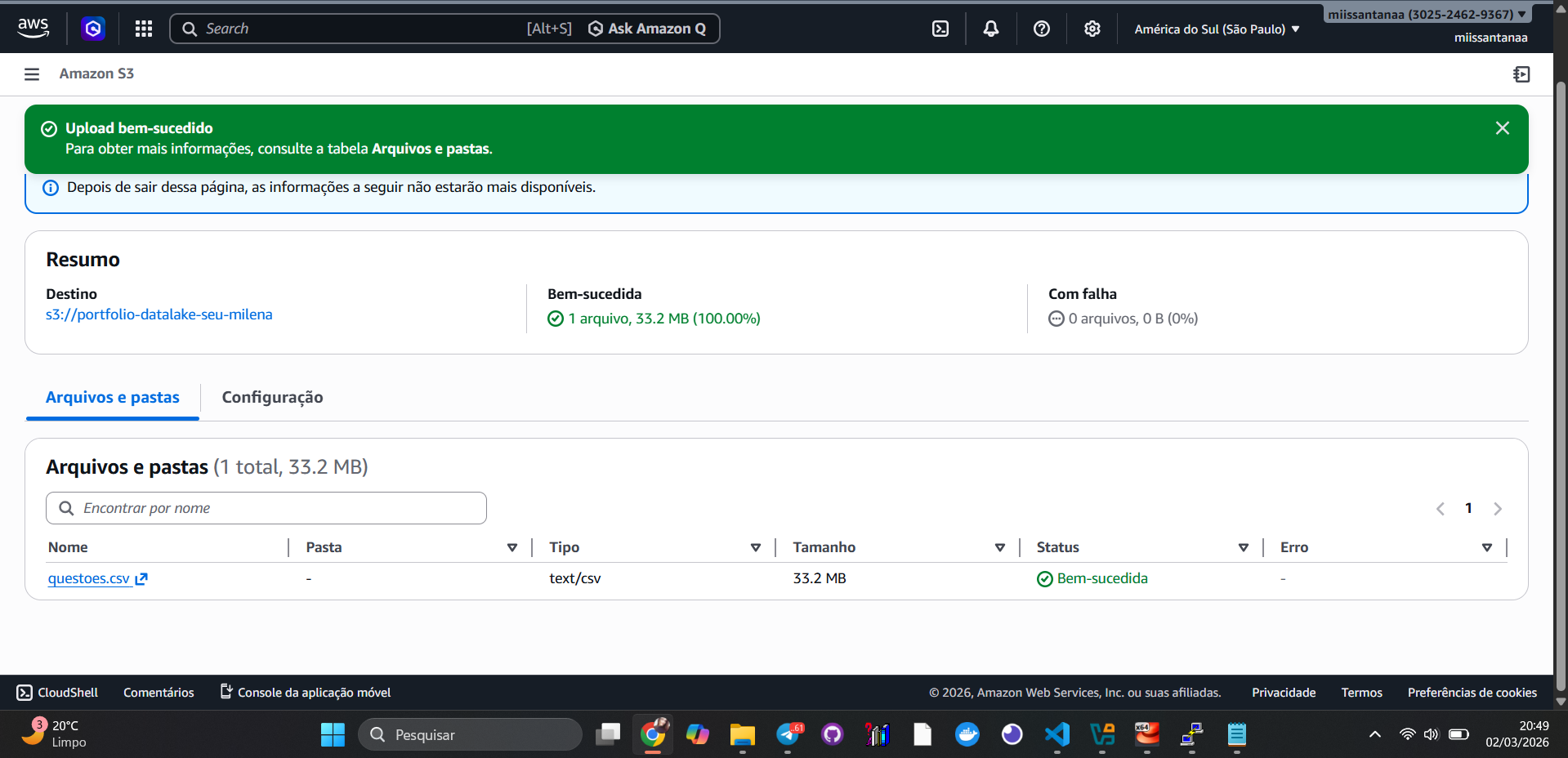The width and height of the screenshot is (1568, 758).
Task: Open the AWS help question mark icon
Action: coord(1041,28)
